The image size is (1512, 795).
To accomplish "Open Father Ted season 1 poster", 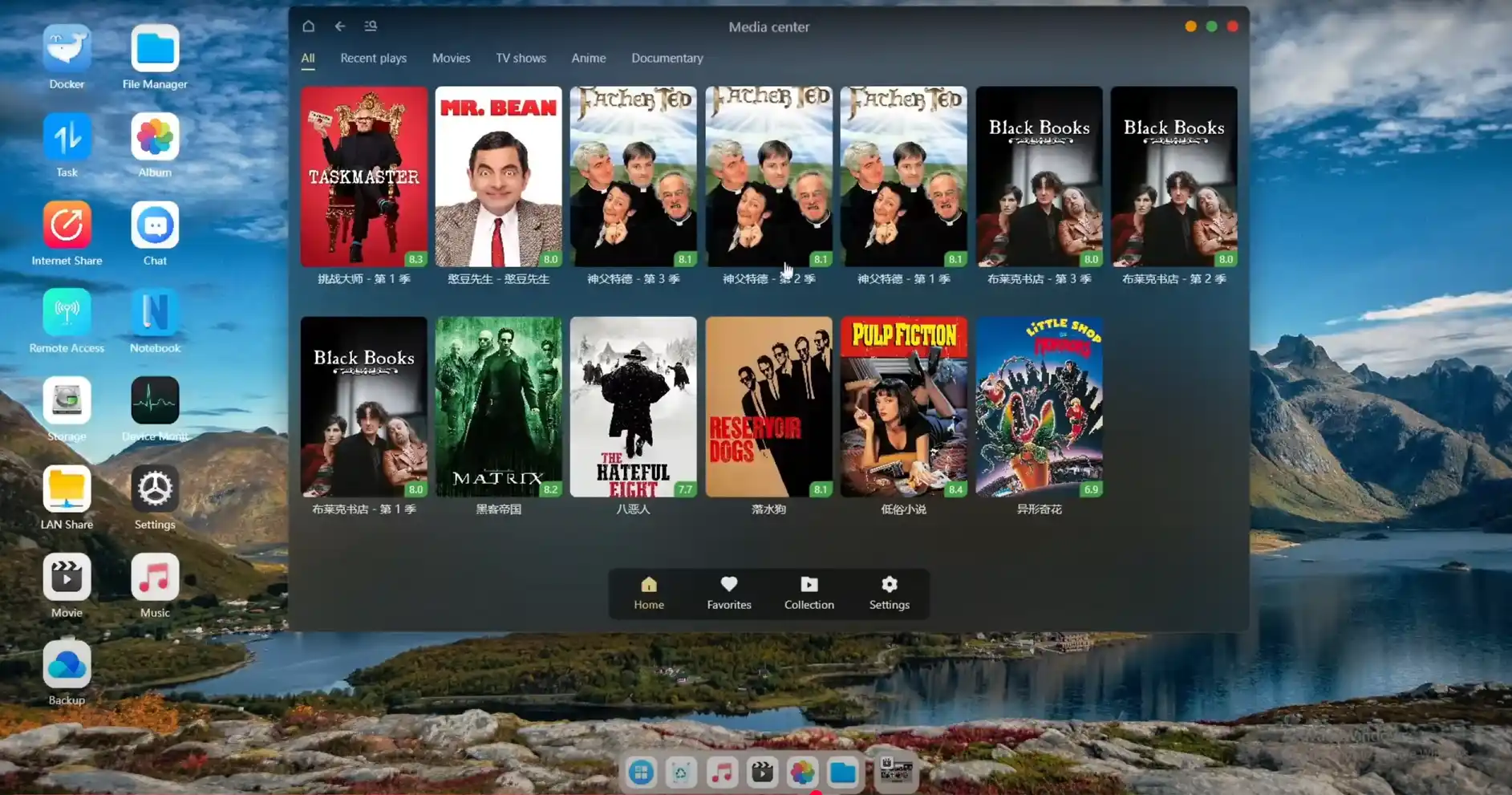I will pyautogui.click(x=903, y=176).
